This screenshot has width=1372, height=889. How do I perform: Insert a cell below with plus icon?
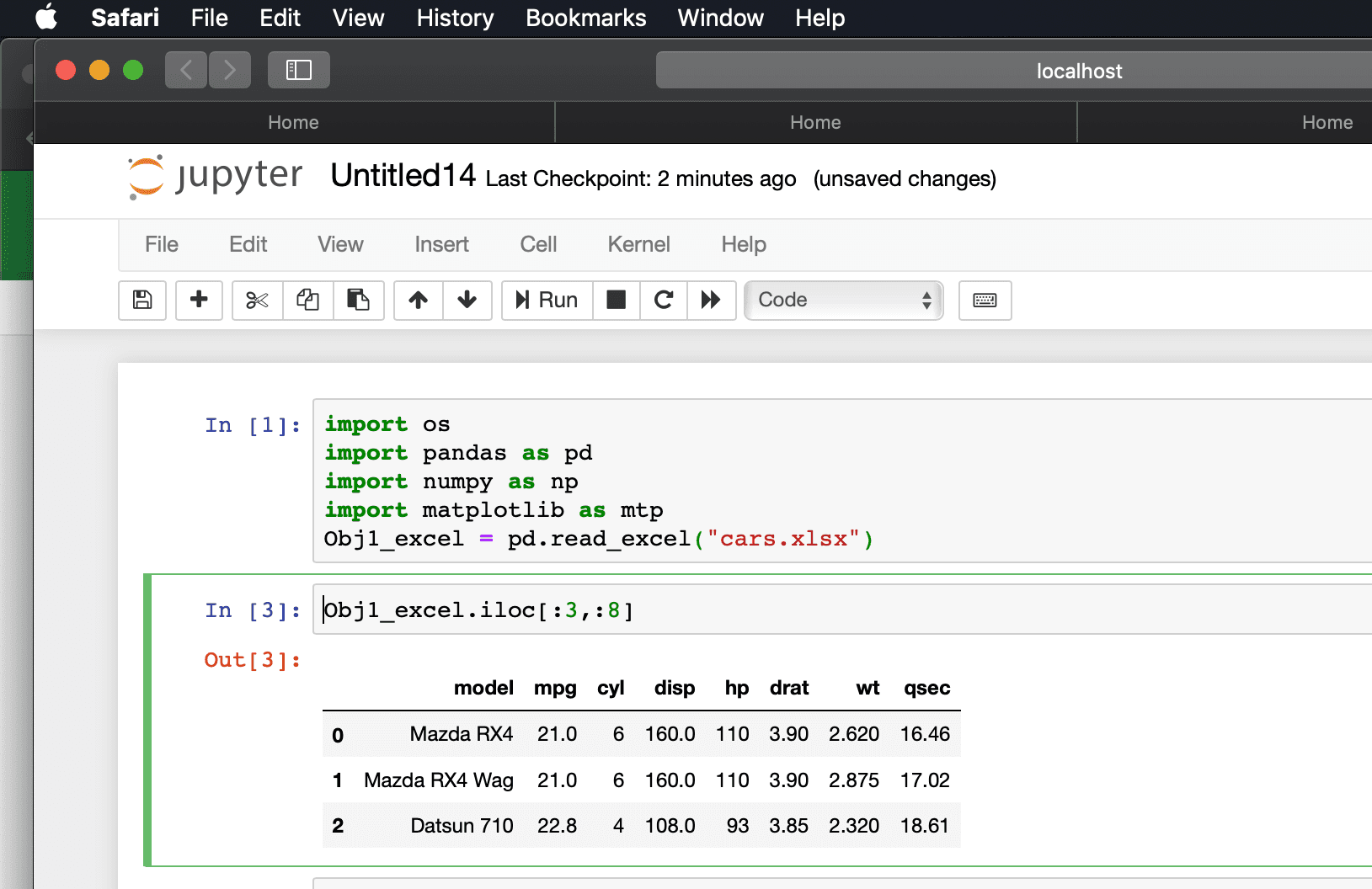199,300
